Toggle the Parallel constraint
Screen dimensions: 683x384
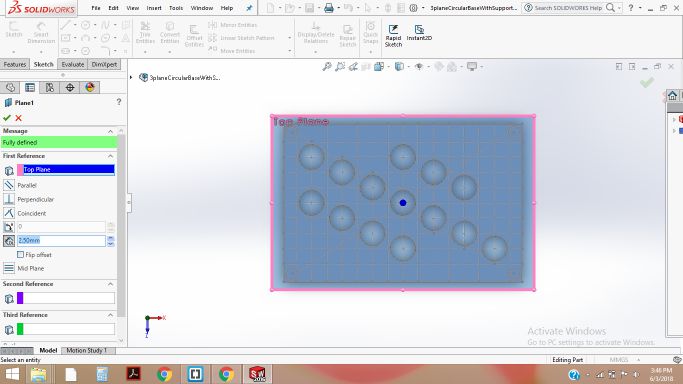[9, 185]
